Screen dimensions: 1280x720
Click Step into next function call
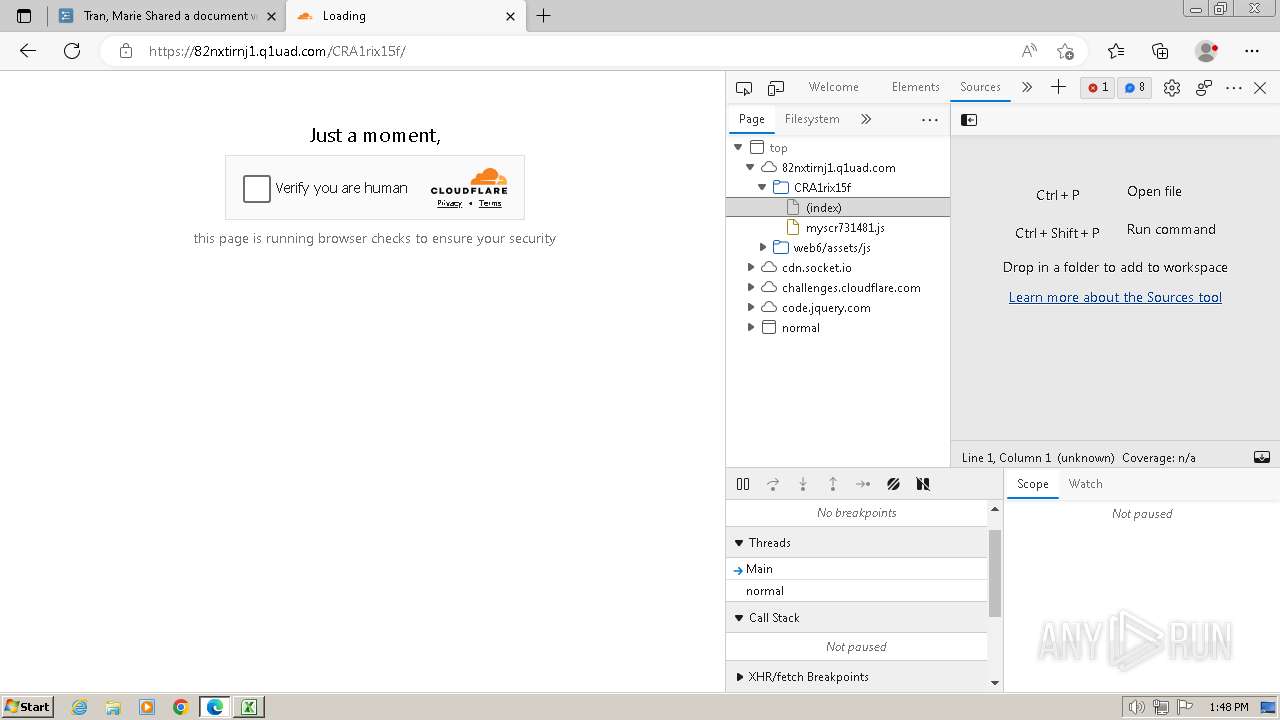(x=803, y=484)
